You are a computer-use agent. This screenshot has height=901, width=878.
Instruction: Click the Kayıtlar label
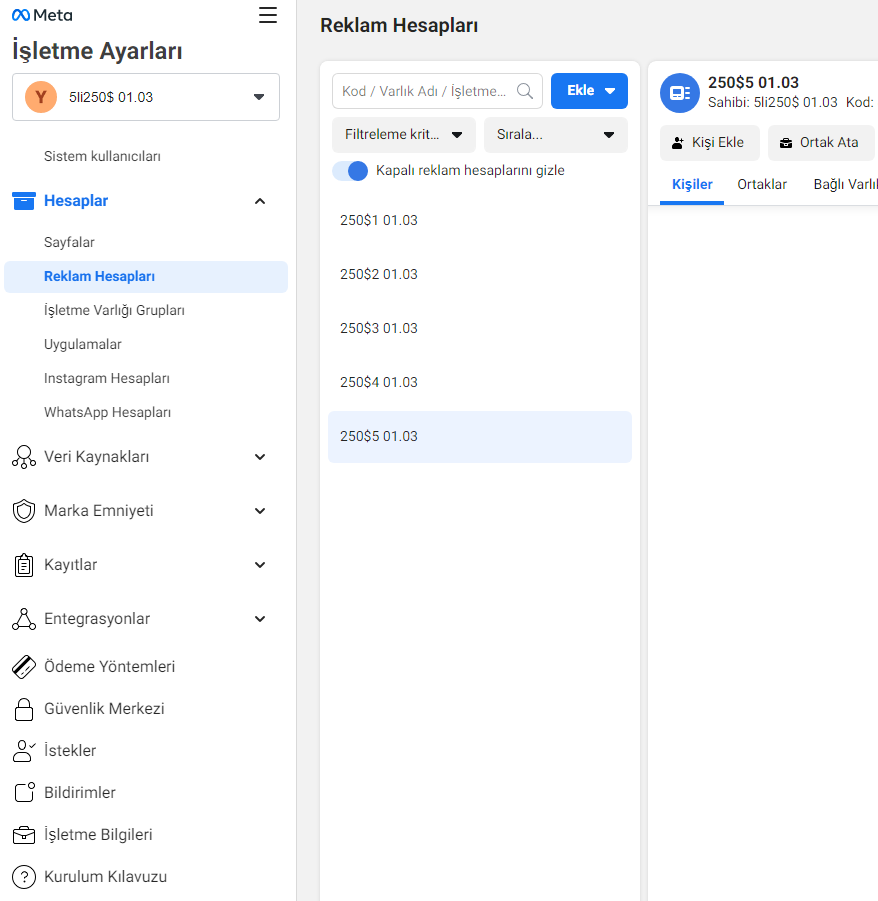coord(71,565)
